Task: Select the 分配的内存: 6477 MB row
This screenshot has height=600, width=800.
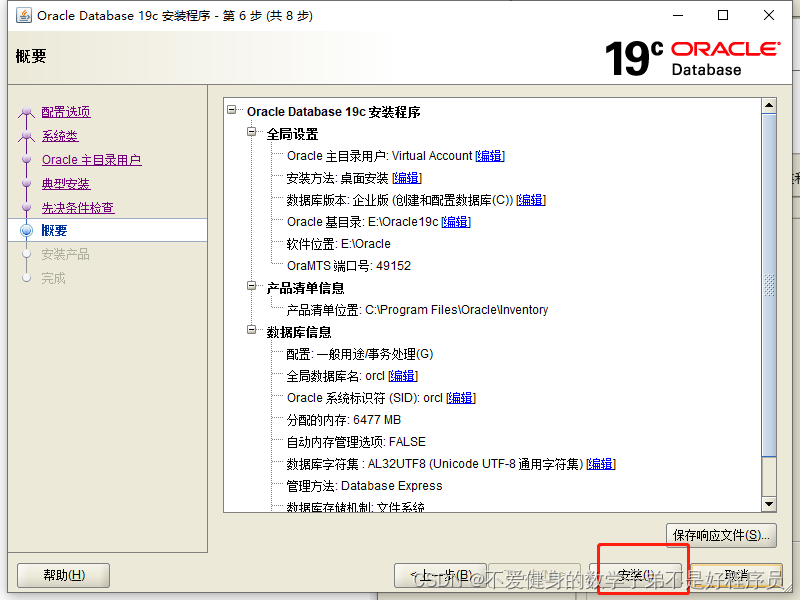Action: click(344, 420)
